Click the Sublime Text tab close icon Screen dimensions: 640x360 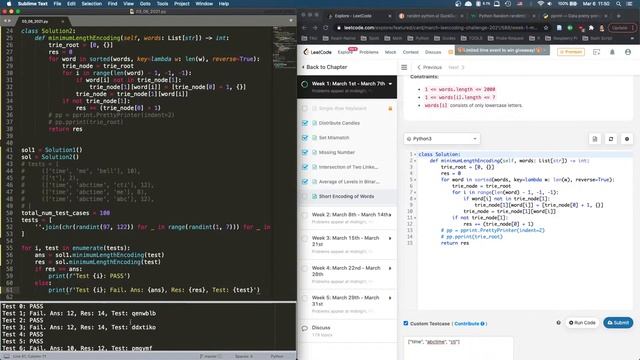click(62, 21)
